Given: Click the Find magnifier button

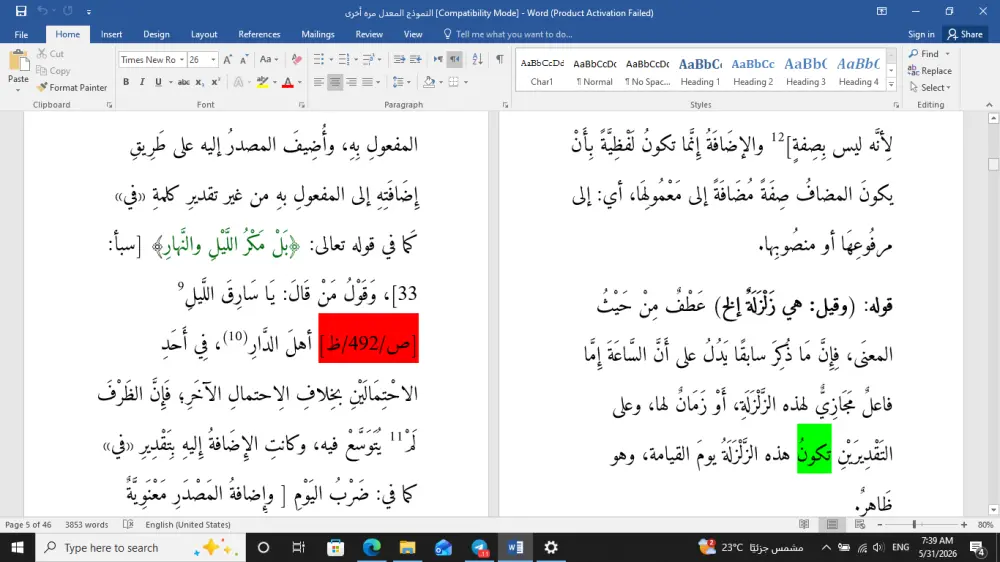Looking at the screenshot, I should pyautogui.click(x=925, y=54).
